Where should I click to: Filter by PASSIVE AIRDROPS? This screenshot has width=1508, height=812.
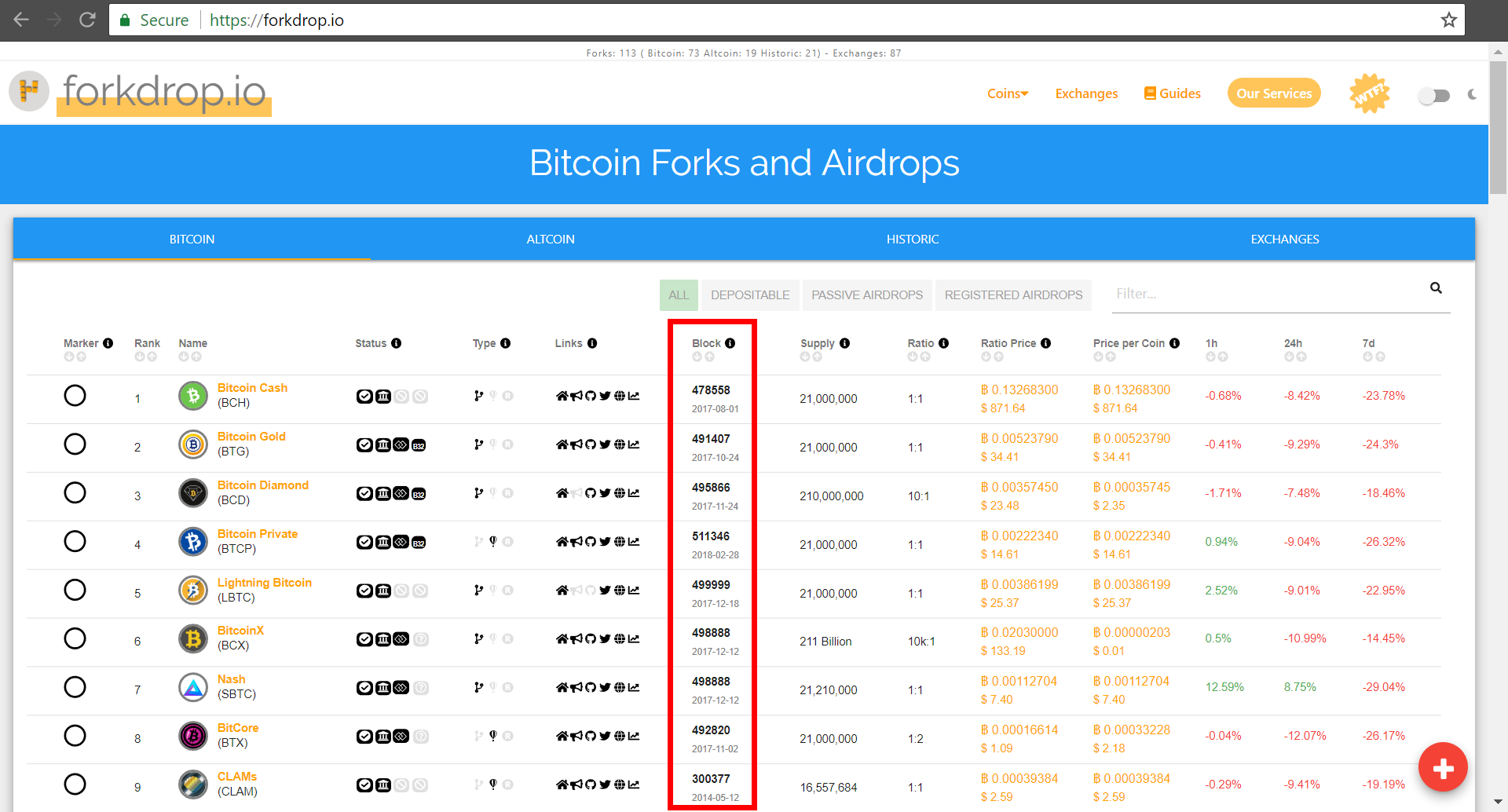point(867,295)
